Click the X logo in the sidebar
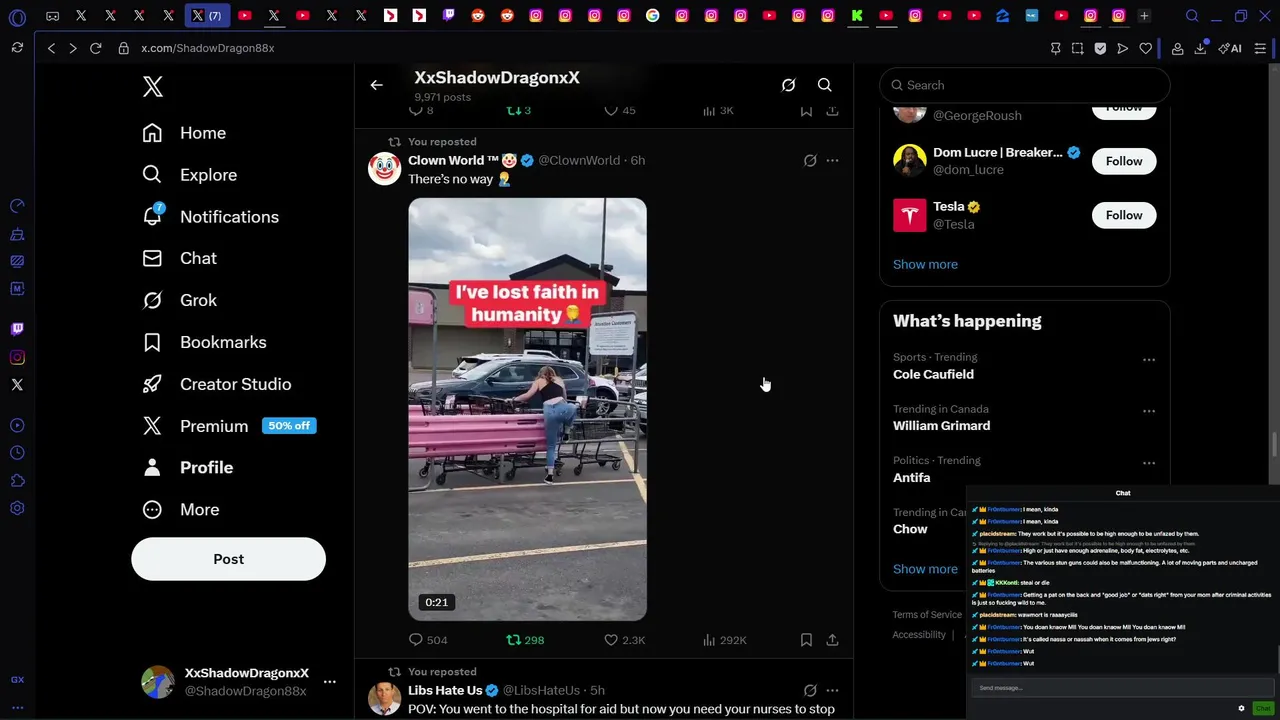Viewport: 1280px width, 720px height. tap(152, 86)
